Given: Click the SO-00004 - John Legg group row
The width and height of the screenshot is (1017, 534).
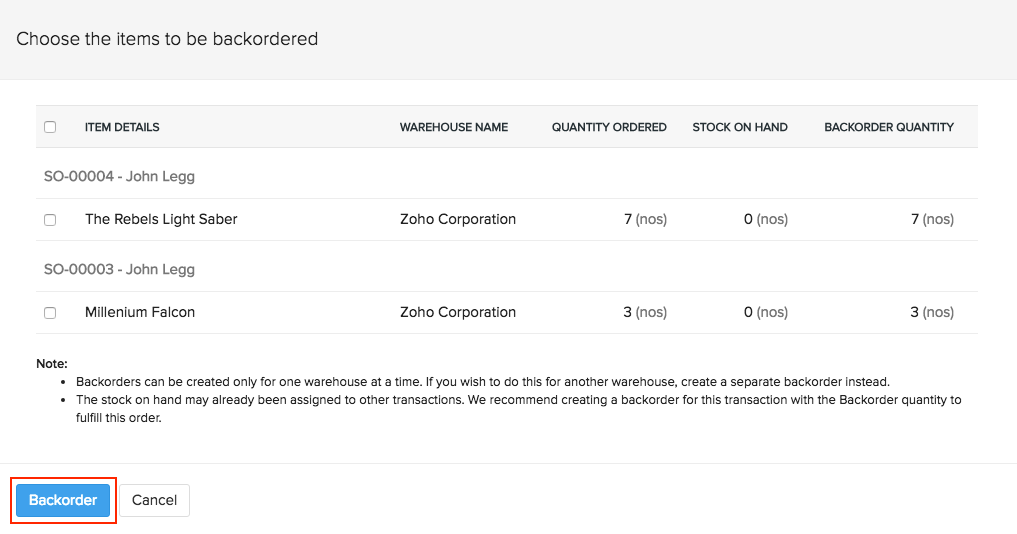Looking at the screenshot, I should coord(119,176).
